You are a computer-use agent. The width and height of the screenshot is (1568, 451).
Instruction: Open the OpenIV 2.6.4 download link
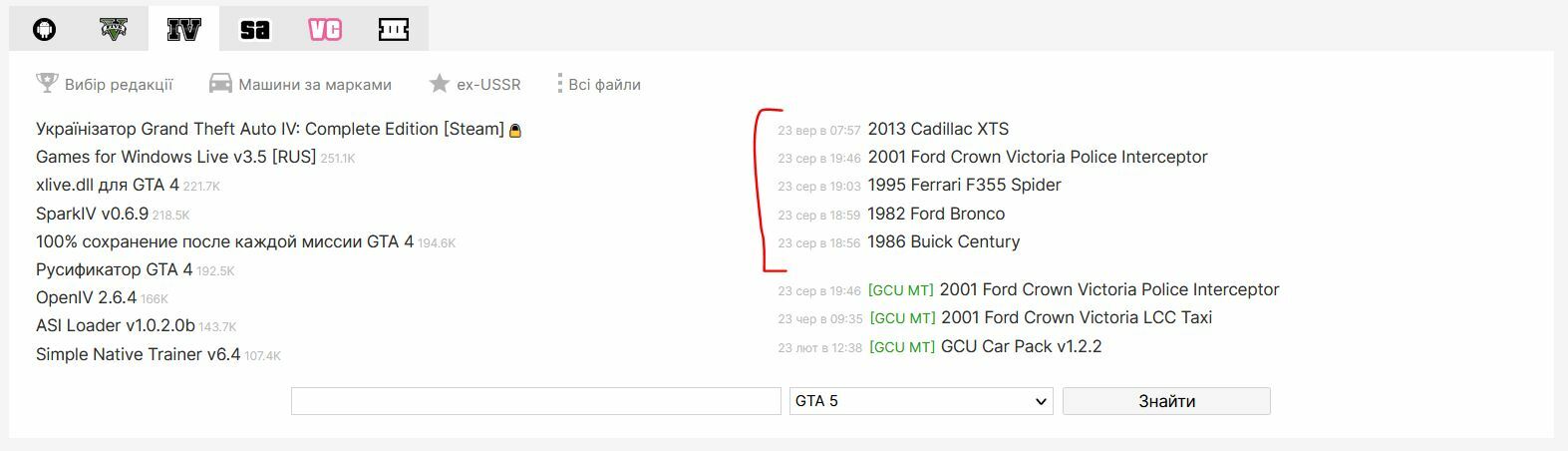click(86, 297)
